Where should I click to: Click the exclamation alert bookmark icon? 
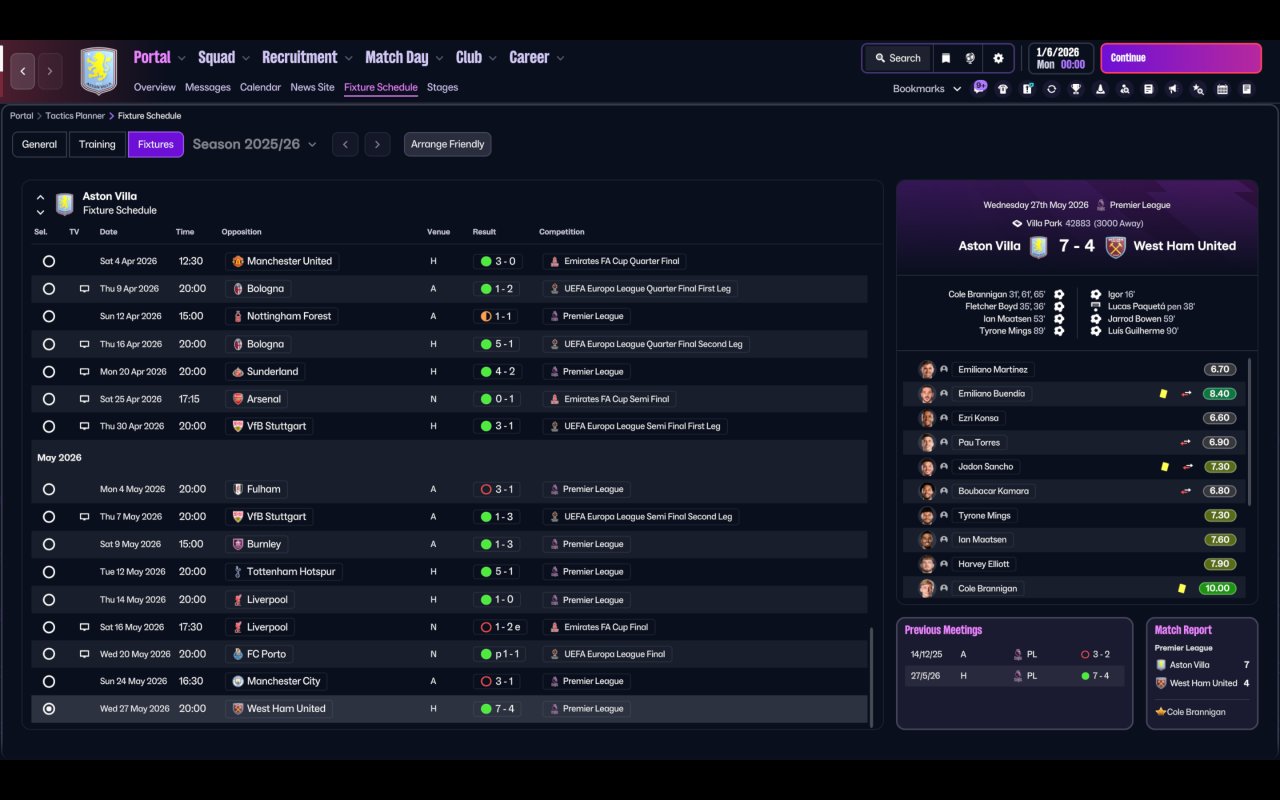(1027, 89)
